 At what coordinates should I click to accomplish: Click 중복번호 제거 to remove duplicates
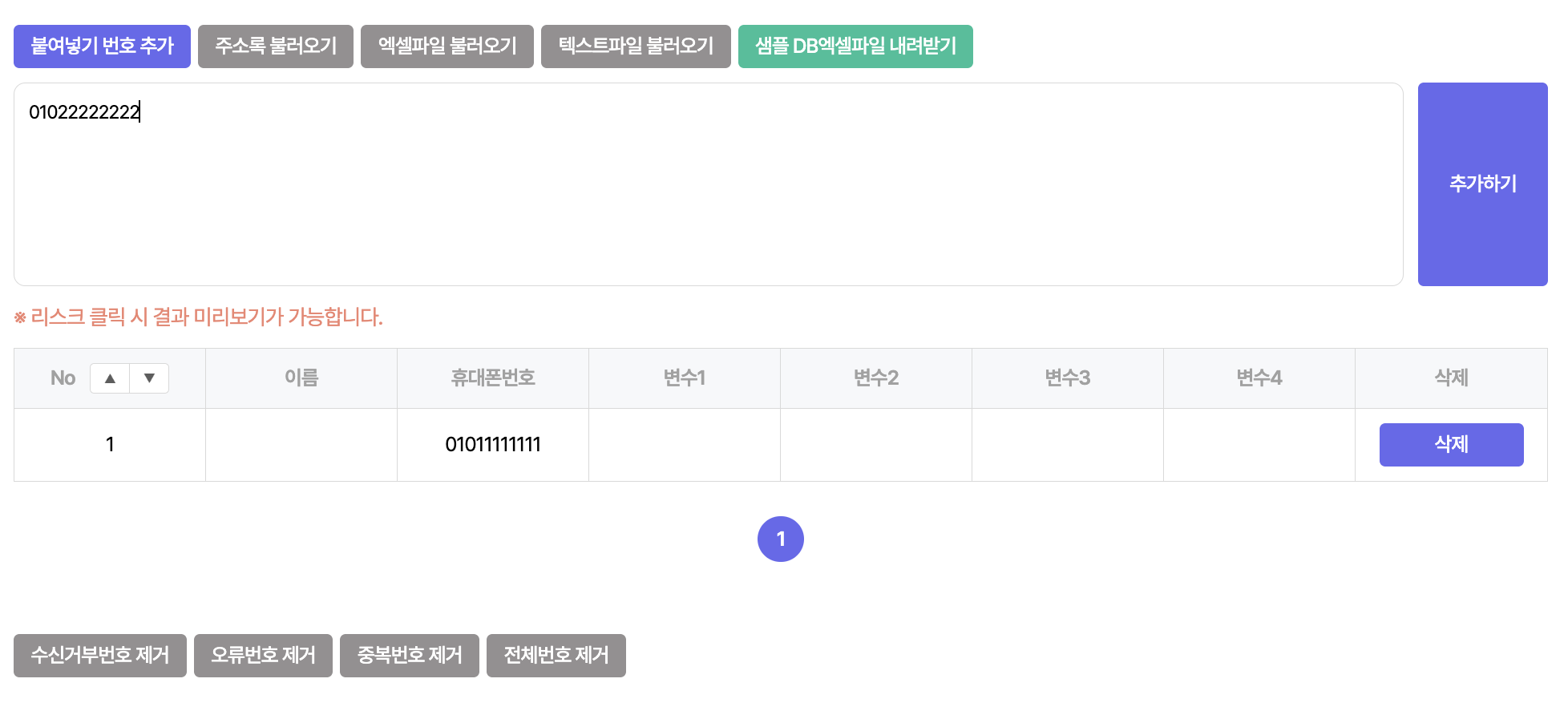click(x=409, y=656)
